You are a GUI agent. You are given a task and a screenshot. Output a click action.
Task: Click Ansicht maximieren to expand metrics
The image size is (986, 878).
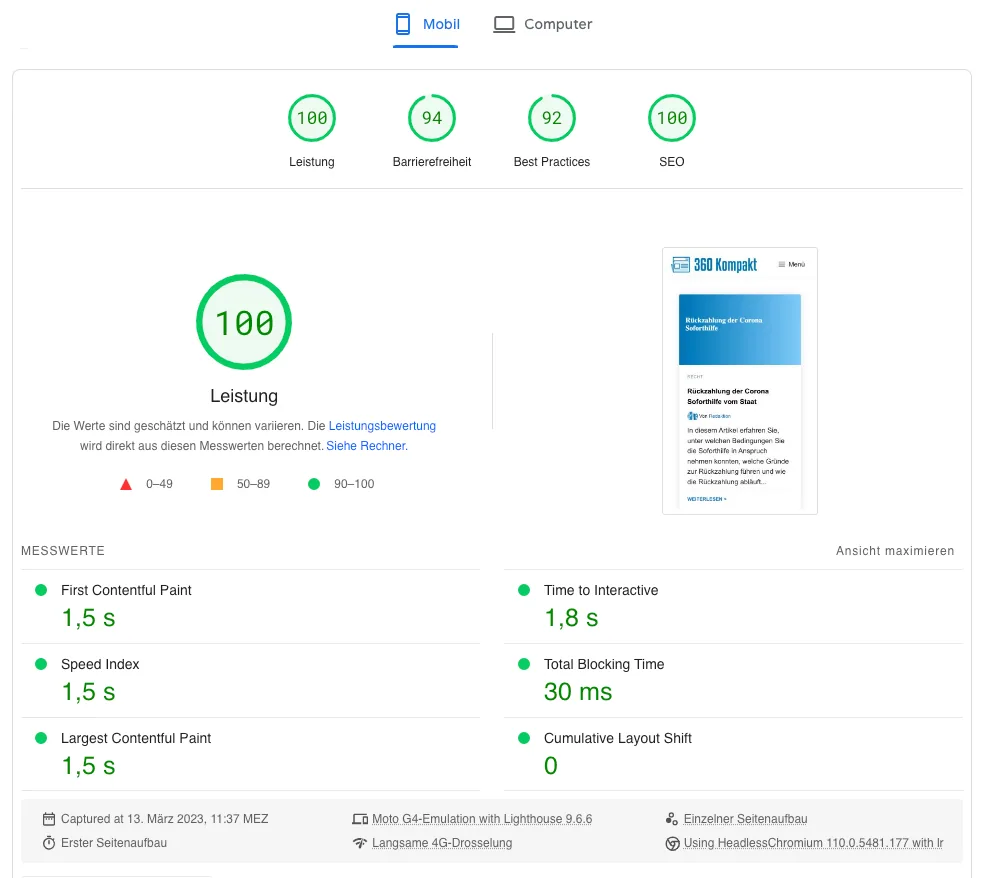(895, 551)
